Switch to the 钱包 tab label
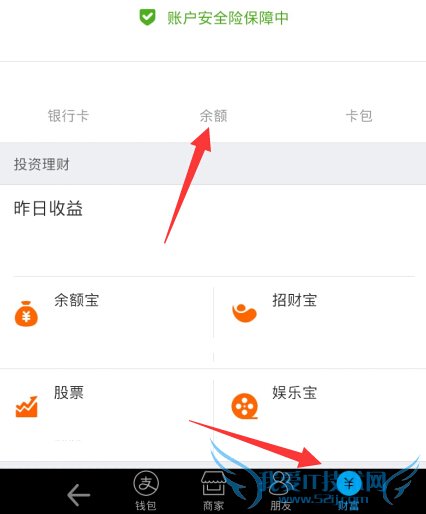This screenshot has width=426, height=514. 146,506
